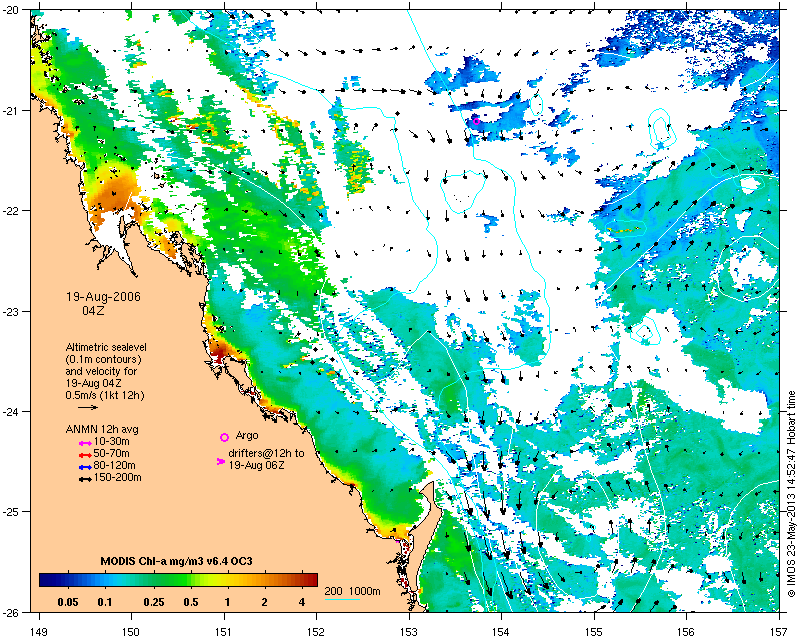Click the longitude axis label 151
The image size is (800, 640).
click(223, 632)
